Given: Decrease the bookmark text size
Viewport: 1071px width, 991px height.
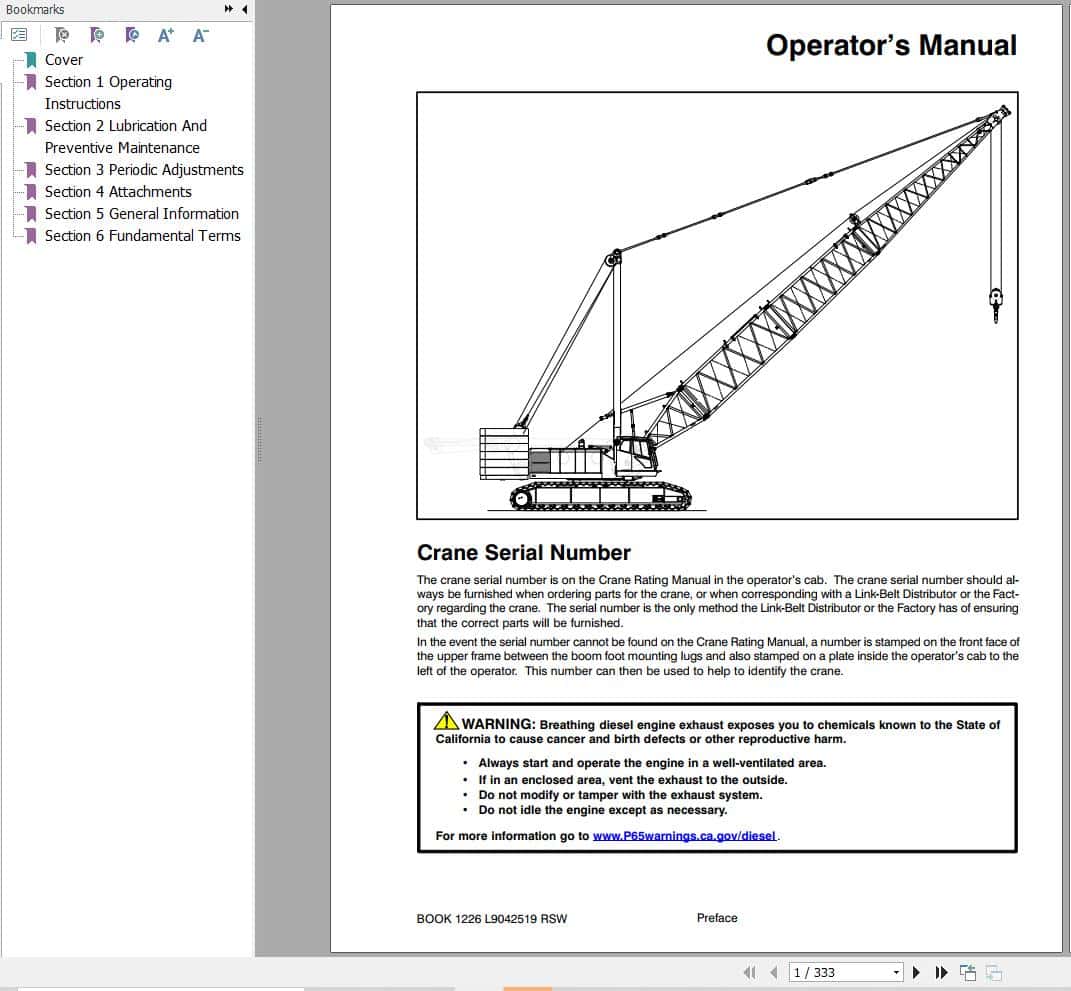Looking at the screenshot, I should (x=199, y=33).
